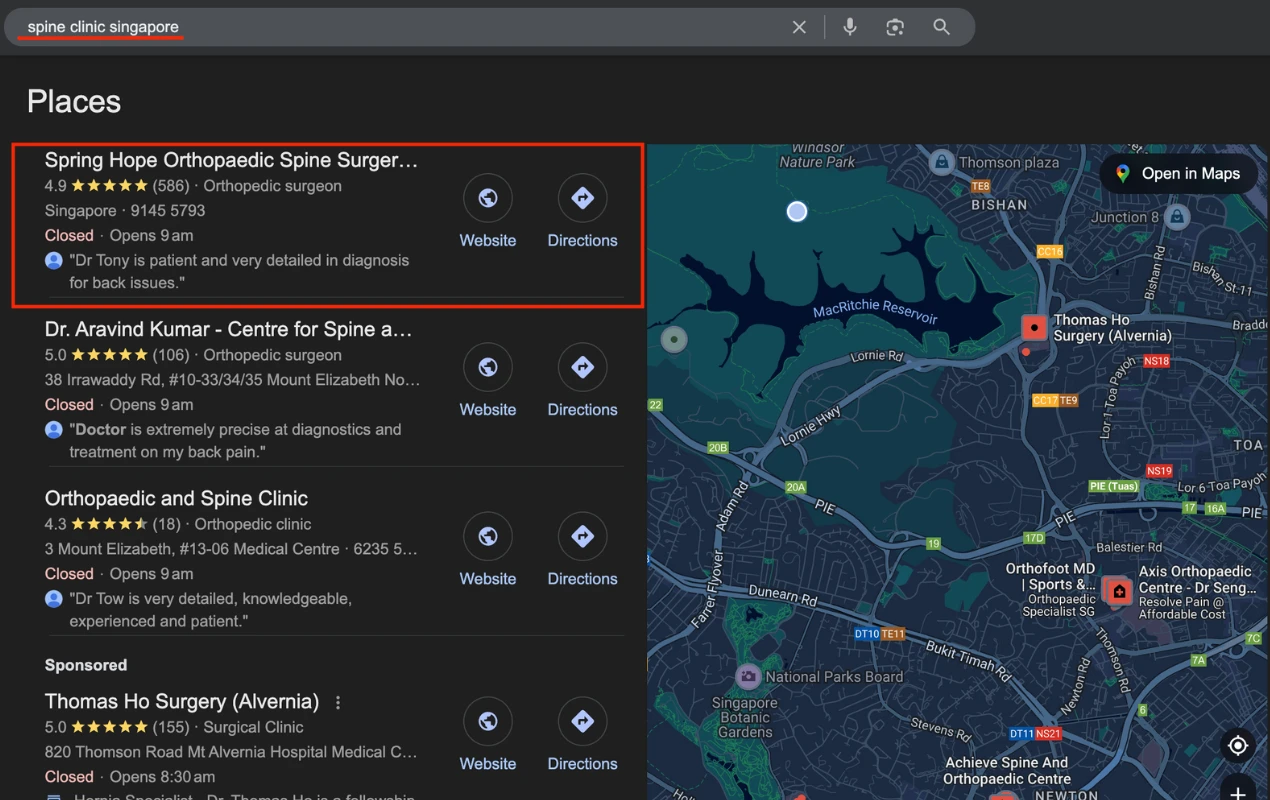Open Website icon for Dr. Aravind Kumar
The height and width of the screenshot is (800, 1270).
[488, 367]
